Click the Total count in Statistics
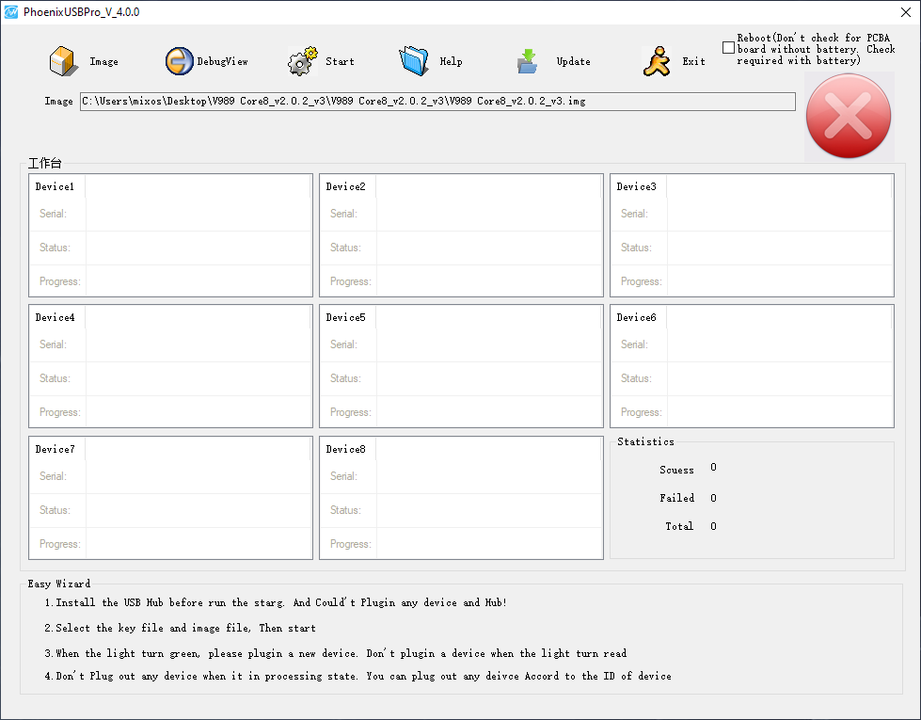The width and height of the screenshot is (921, 720). point(713,526)
